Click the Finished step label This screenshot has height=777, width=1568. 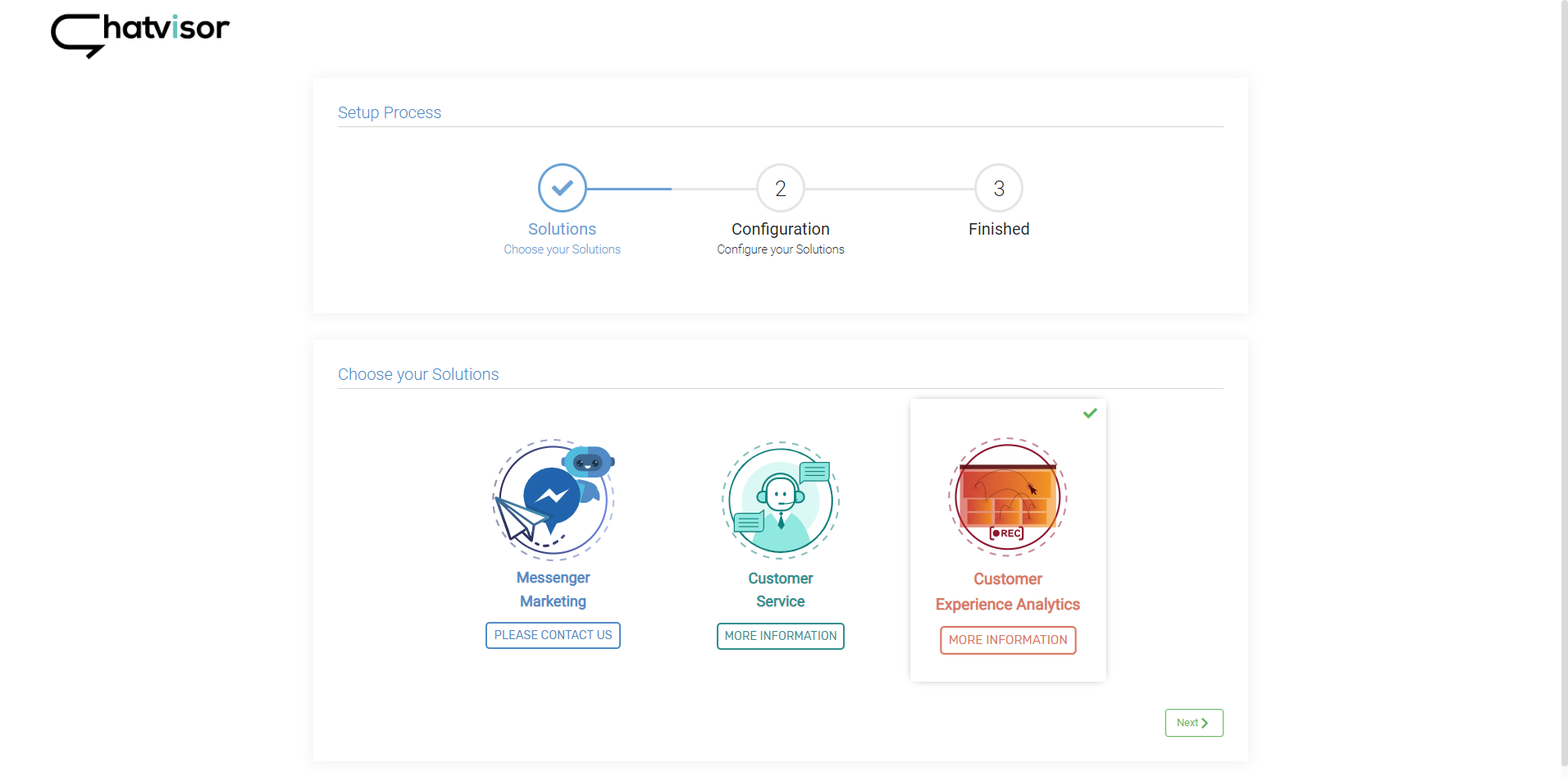pos(999,229)
